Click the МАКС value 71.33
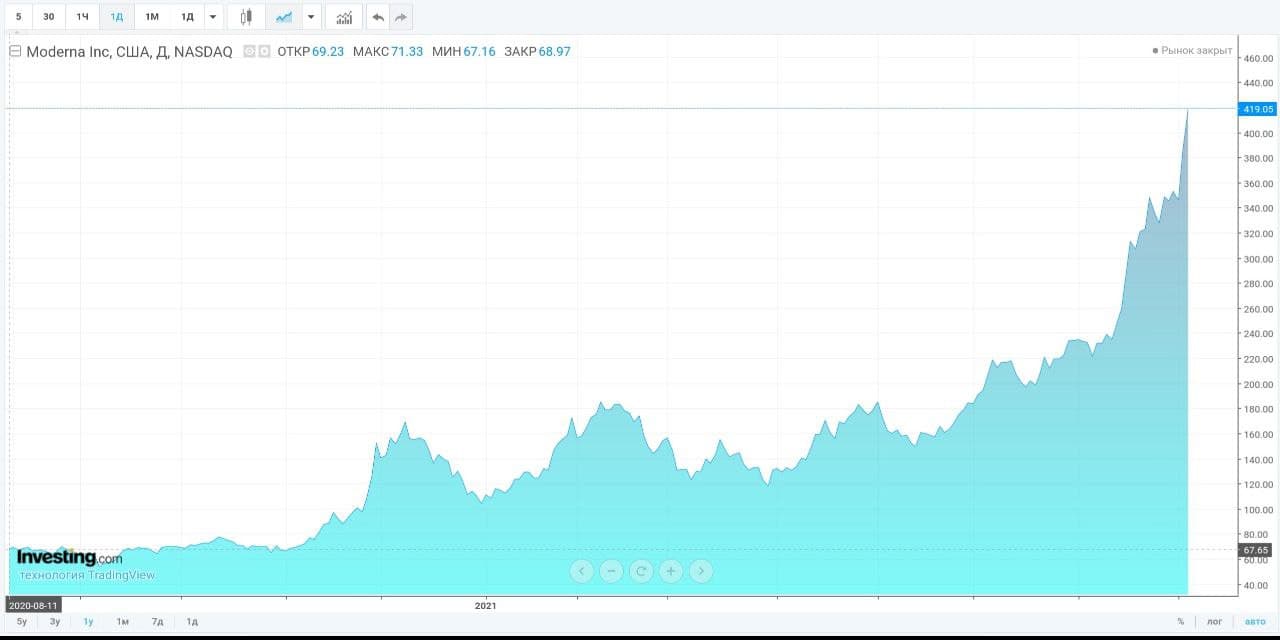The image size is (1280, 640). pos(407,51)
